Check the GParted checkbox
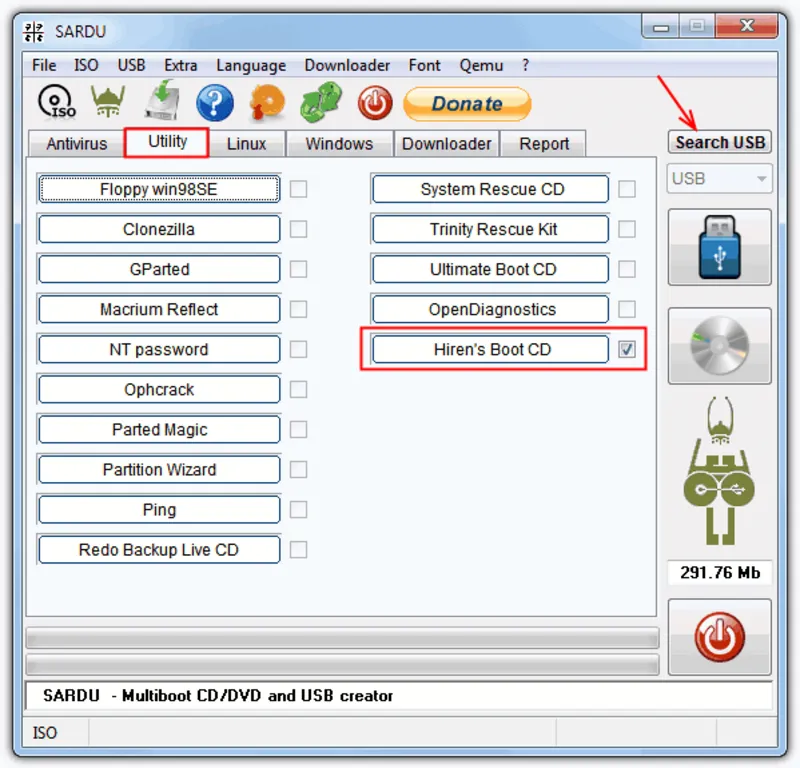This screenshot has height=768, width=800. [x=298, y=269]
